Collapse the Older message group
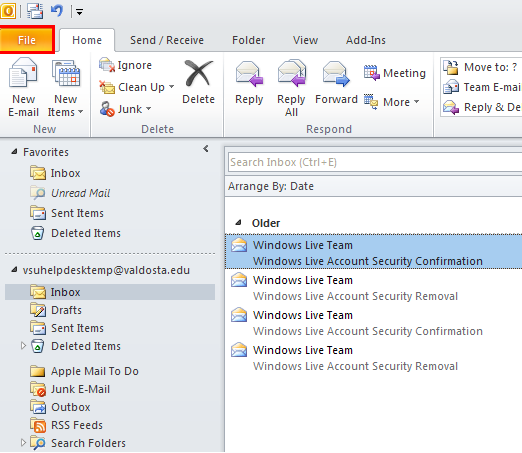This screenshot has width=522, height=453. (x=238, y=222)
